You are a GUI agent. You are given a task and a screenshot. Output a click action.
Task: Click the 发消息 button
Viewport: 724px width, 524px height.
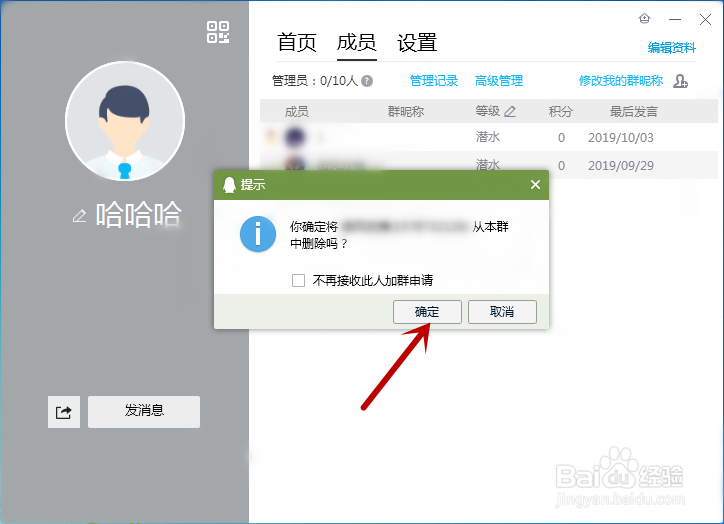pos(144,412)
